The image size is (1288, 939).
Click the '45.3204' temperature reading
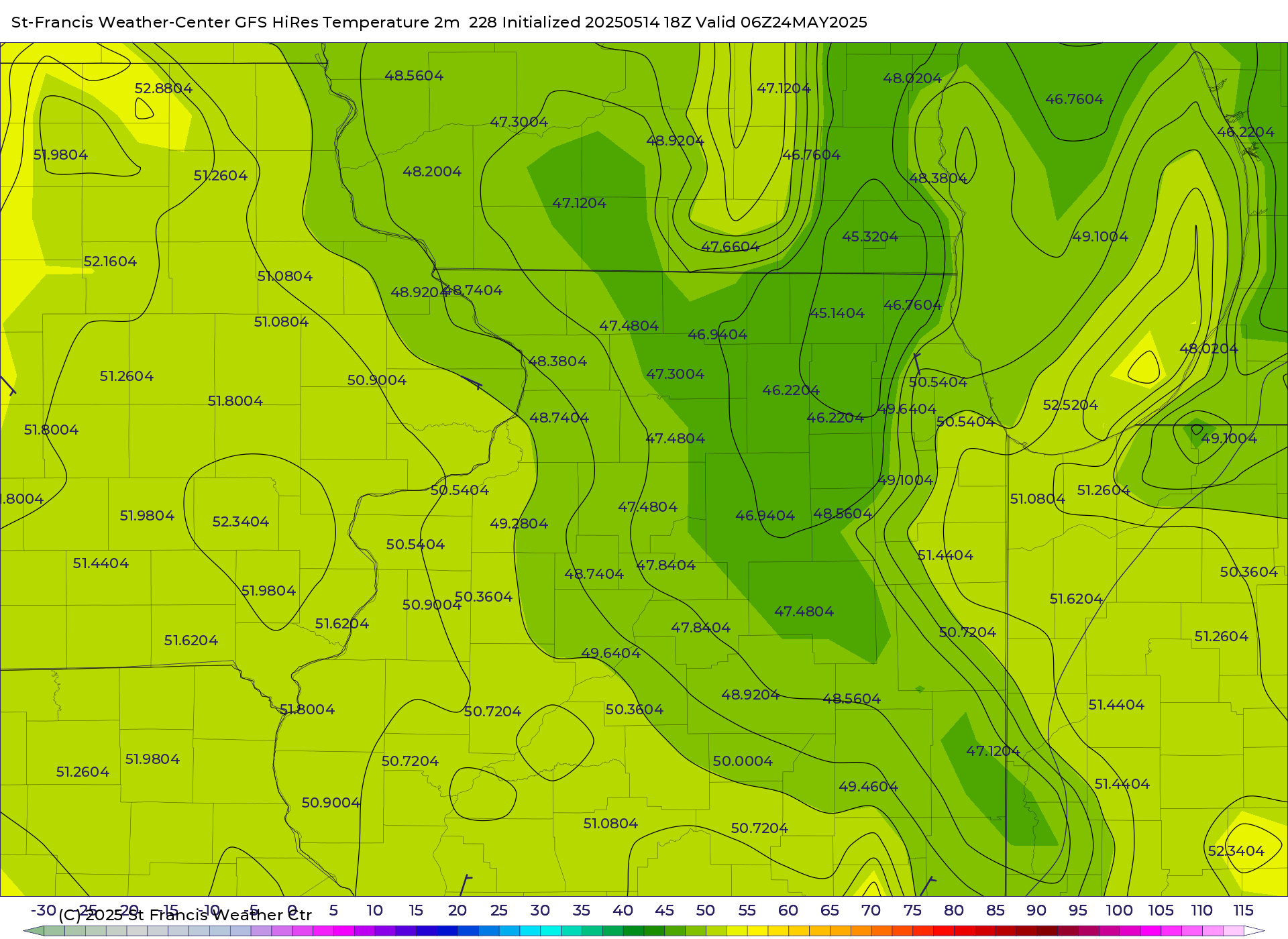[x=870, y=237]
